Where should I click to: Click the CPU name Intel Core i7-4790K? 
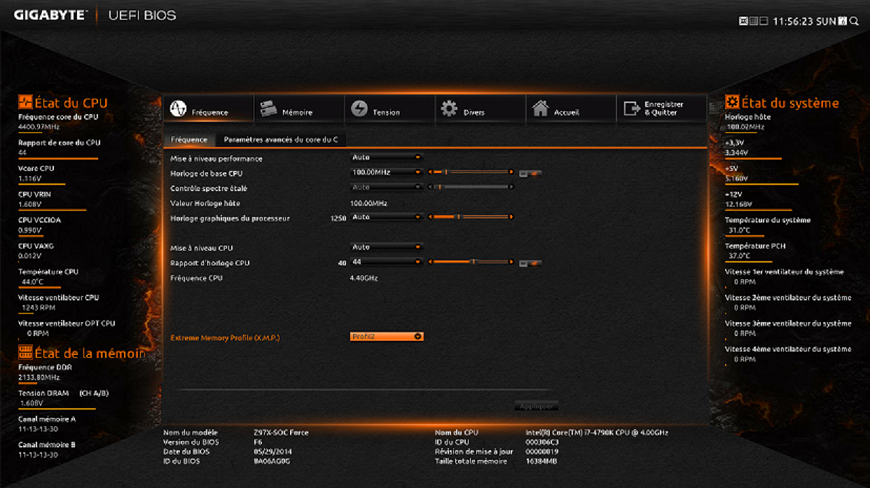click(x=596, y=433)
